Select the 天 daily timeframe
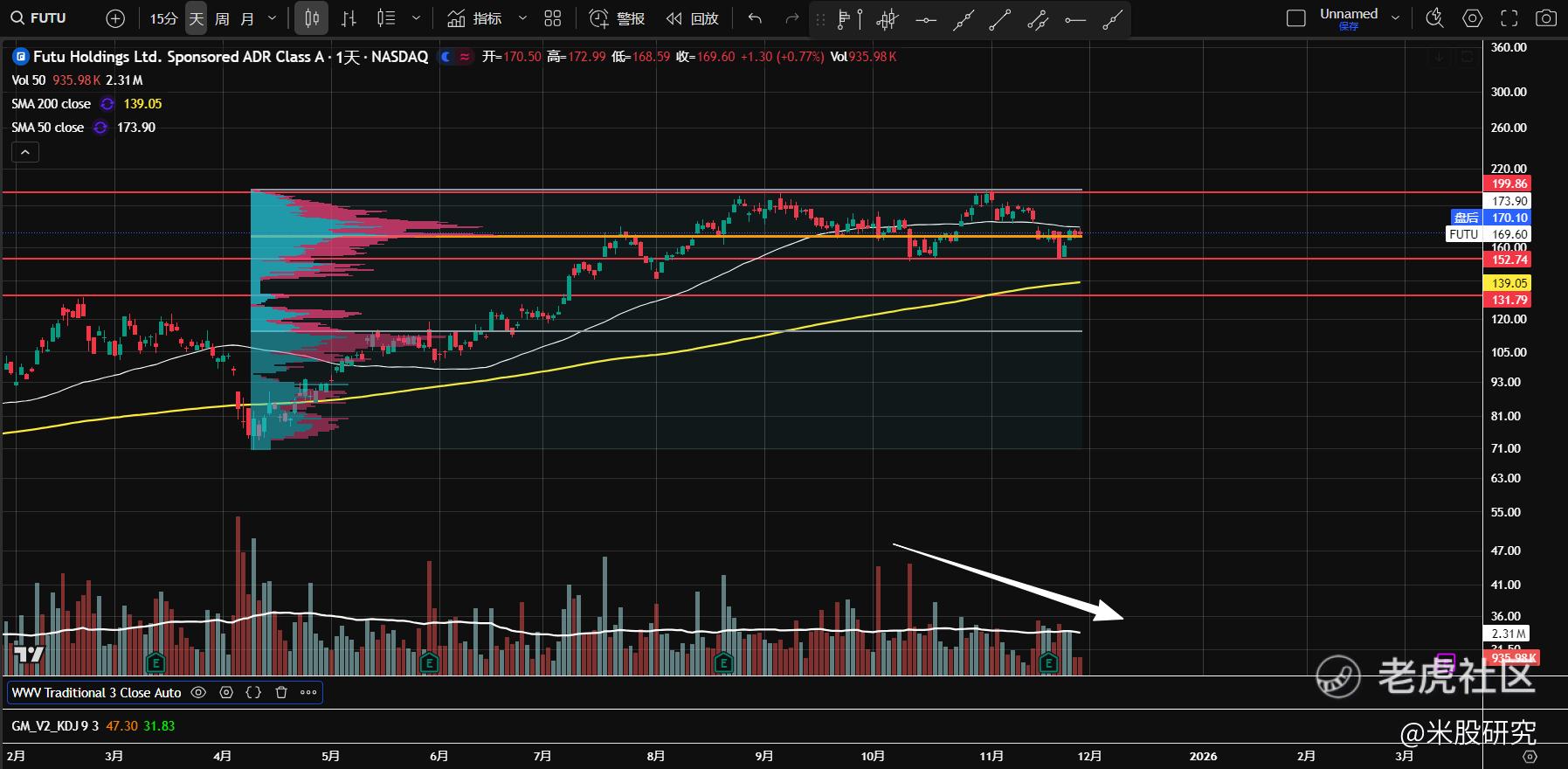Image resolution: width=1568 pixels, height=769 pixels. 197,17
